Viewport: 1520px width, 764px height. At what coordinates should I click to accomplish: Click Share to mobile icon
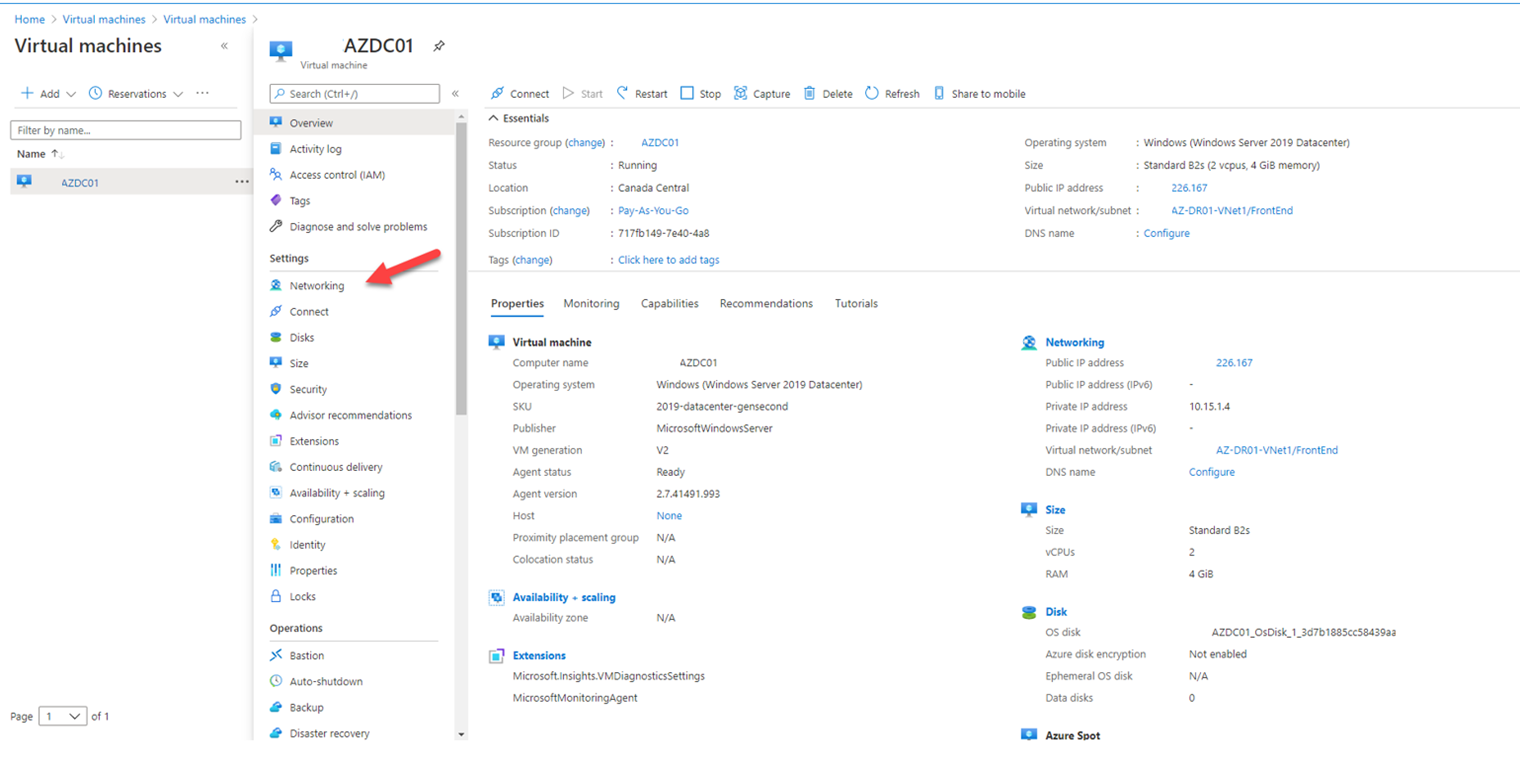[939, 93]
